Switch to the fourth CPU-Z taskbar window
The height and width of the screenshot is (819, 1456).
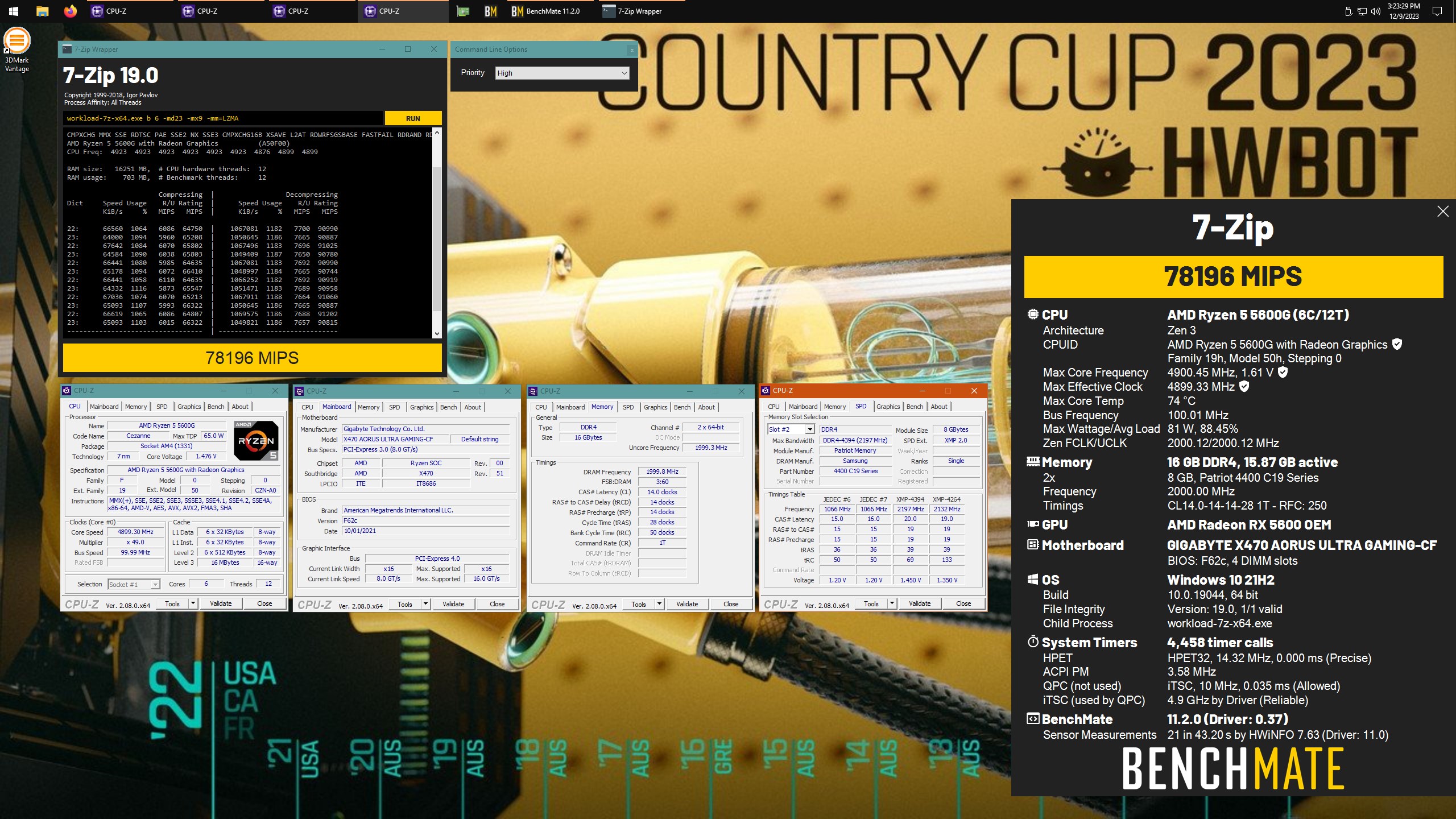pos(403,11)
